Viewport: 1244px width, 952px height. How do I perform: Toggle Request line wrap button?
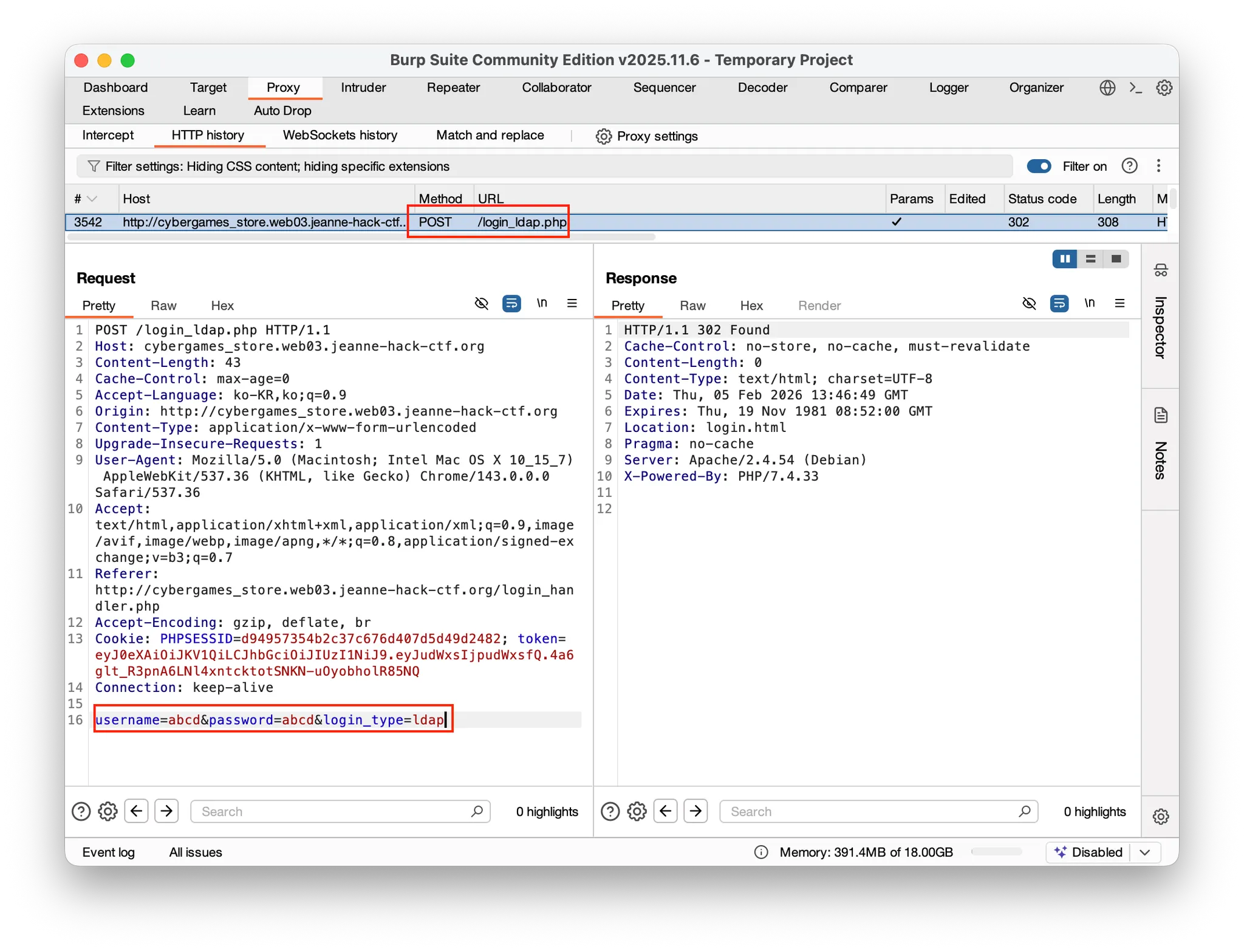511,303
